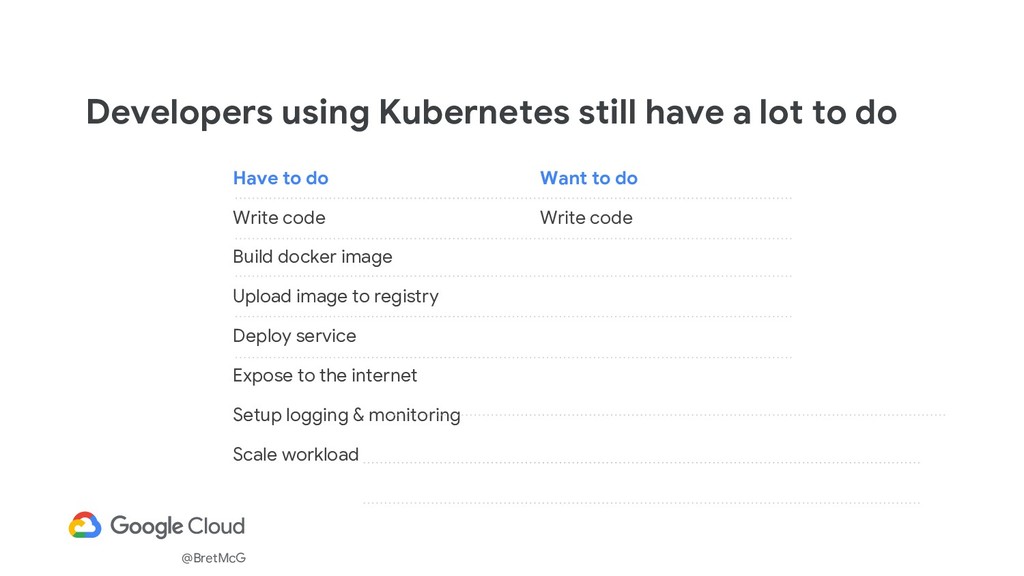Click the word 'Kubernetes' in the title
This screenshot has width=1024, height=576.
pos(473,113)
